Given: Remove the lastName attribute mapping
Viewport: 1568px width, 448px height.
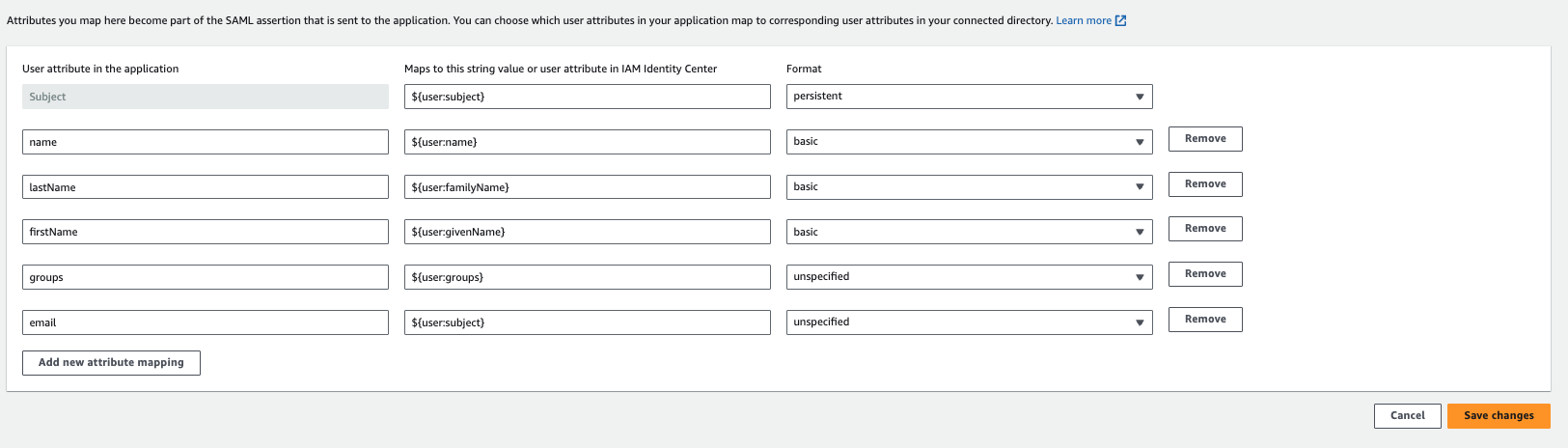Looking at the screenshot, I should (1205, 184).
